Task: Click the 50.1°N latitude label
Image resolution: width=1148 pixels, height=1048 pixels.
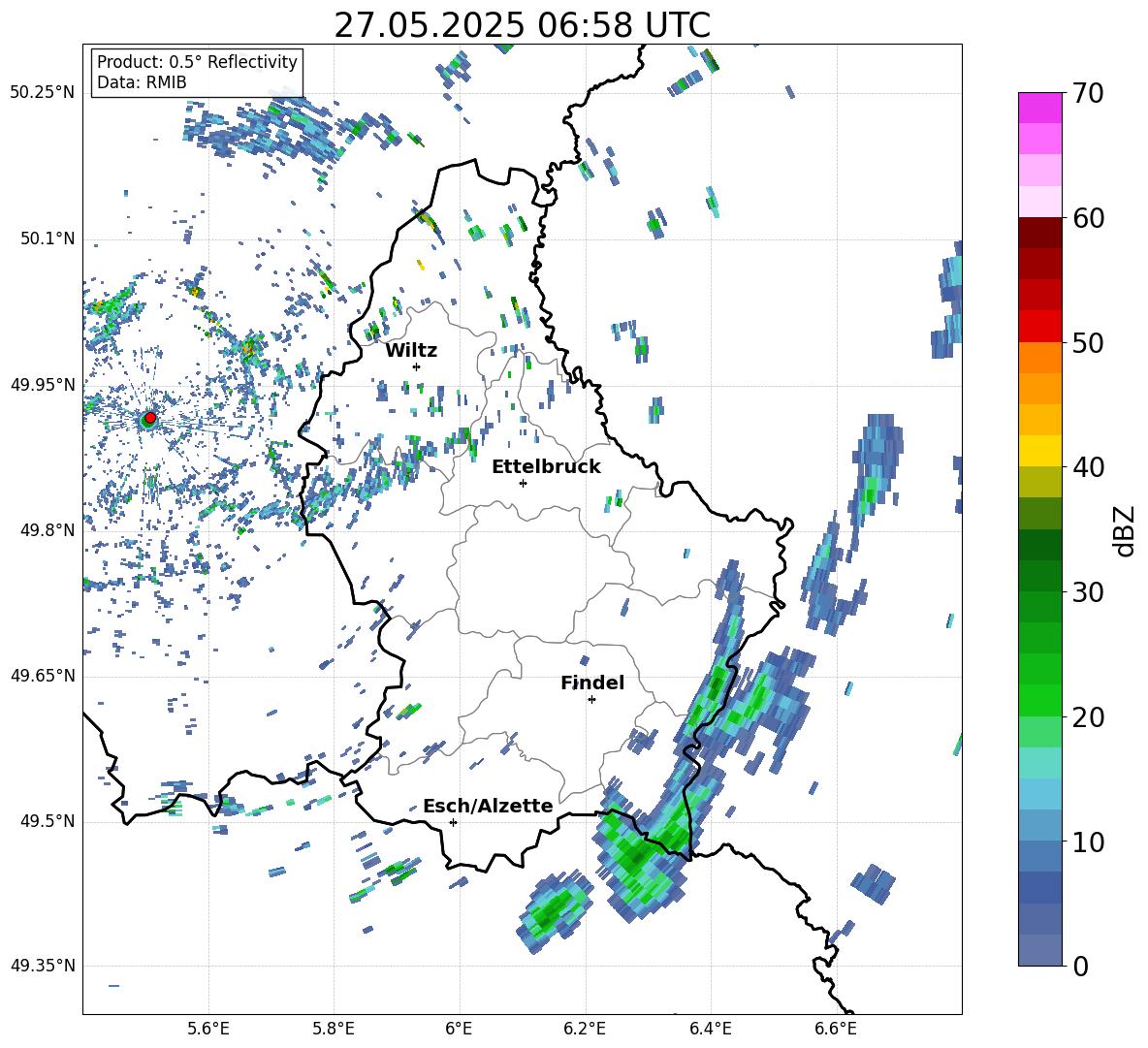Action: pyautogui.click(x=48, y=239)
